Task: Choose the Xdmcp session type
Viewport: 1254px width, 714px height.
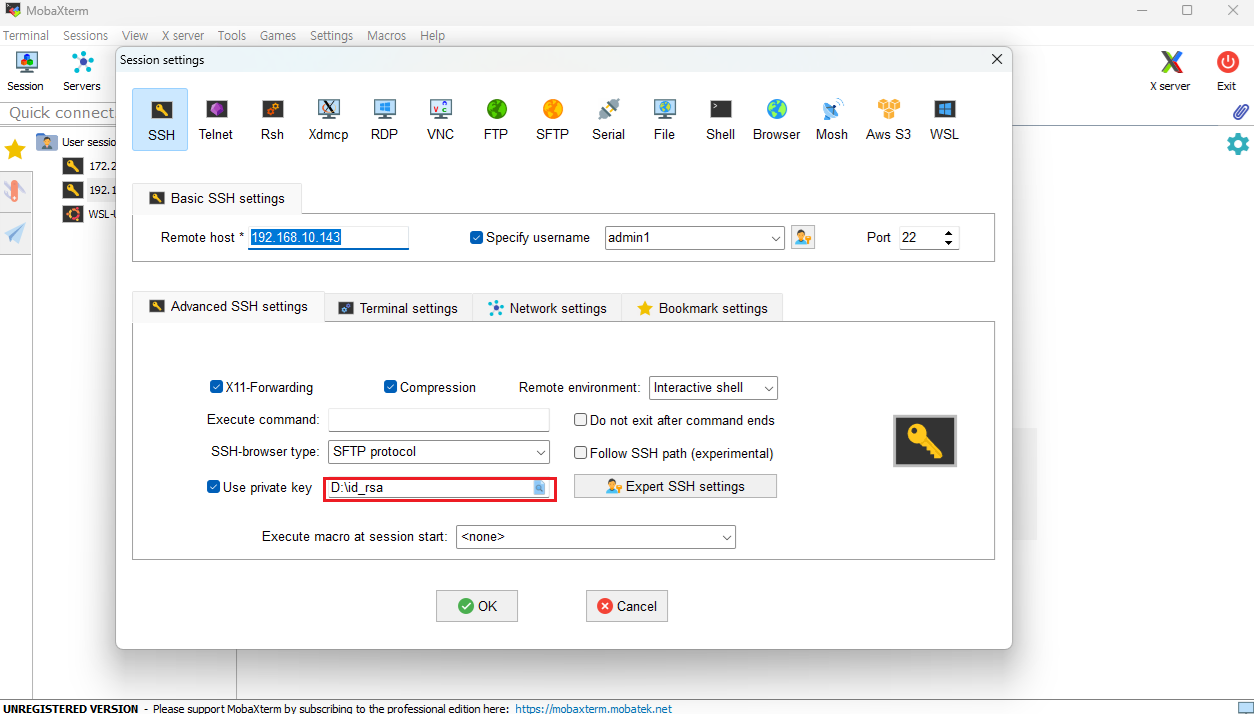Action: [328, 119]
